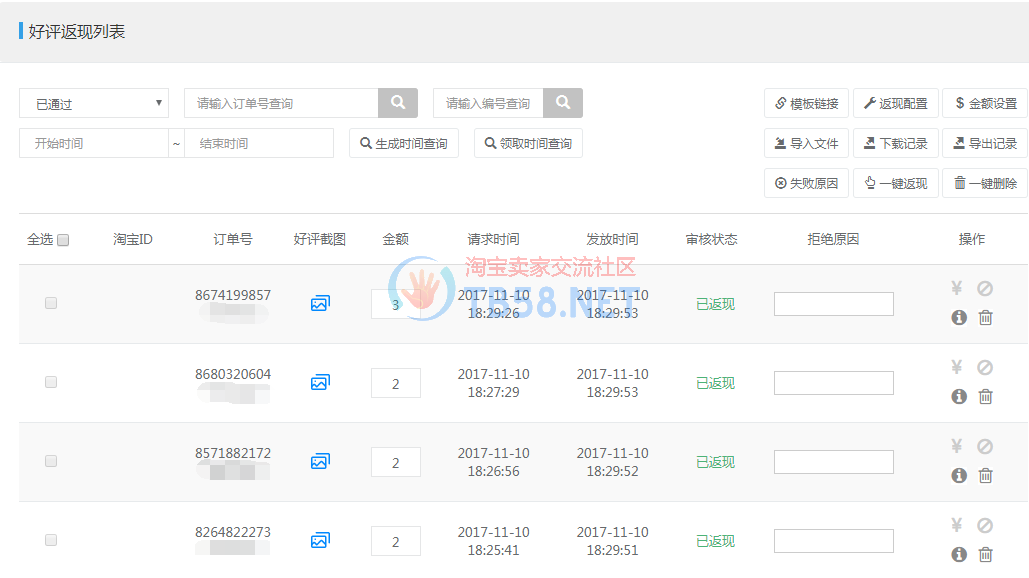The height and width of the screenshot is (578, 1029).
Task: Click the 生成时间查询 button
Action: pos(404,143)
